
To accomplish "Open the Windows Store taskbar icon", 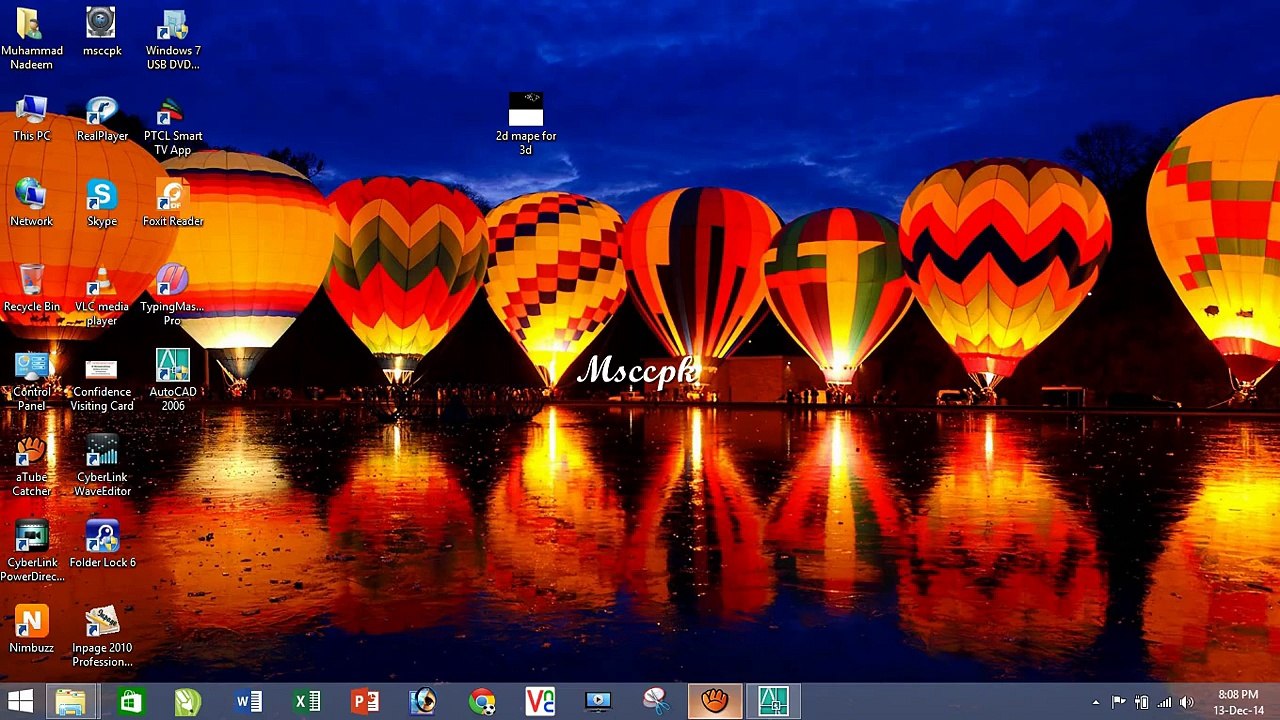I will point(130,701).
